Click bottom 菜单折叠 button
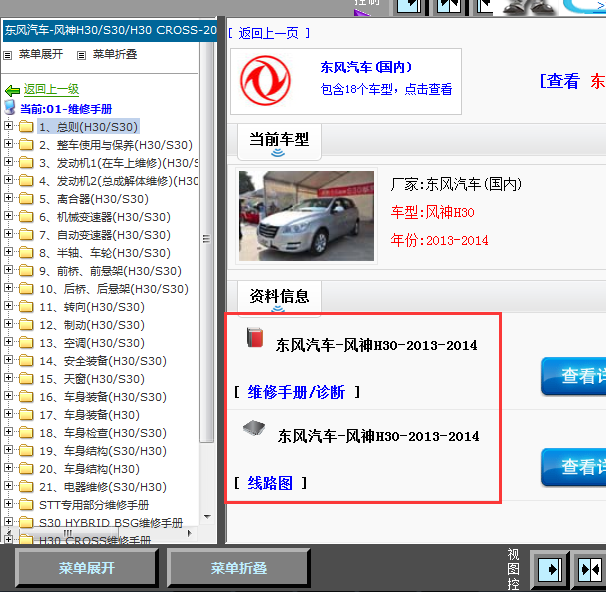606x592 pixels. pos(238,568)
